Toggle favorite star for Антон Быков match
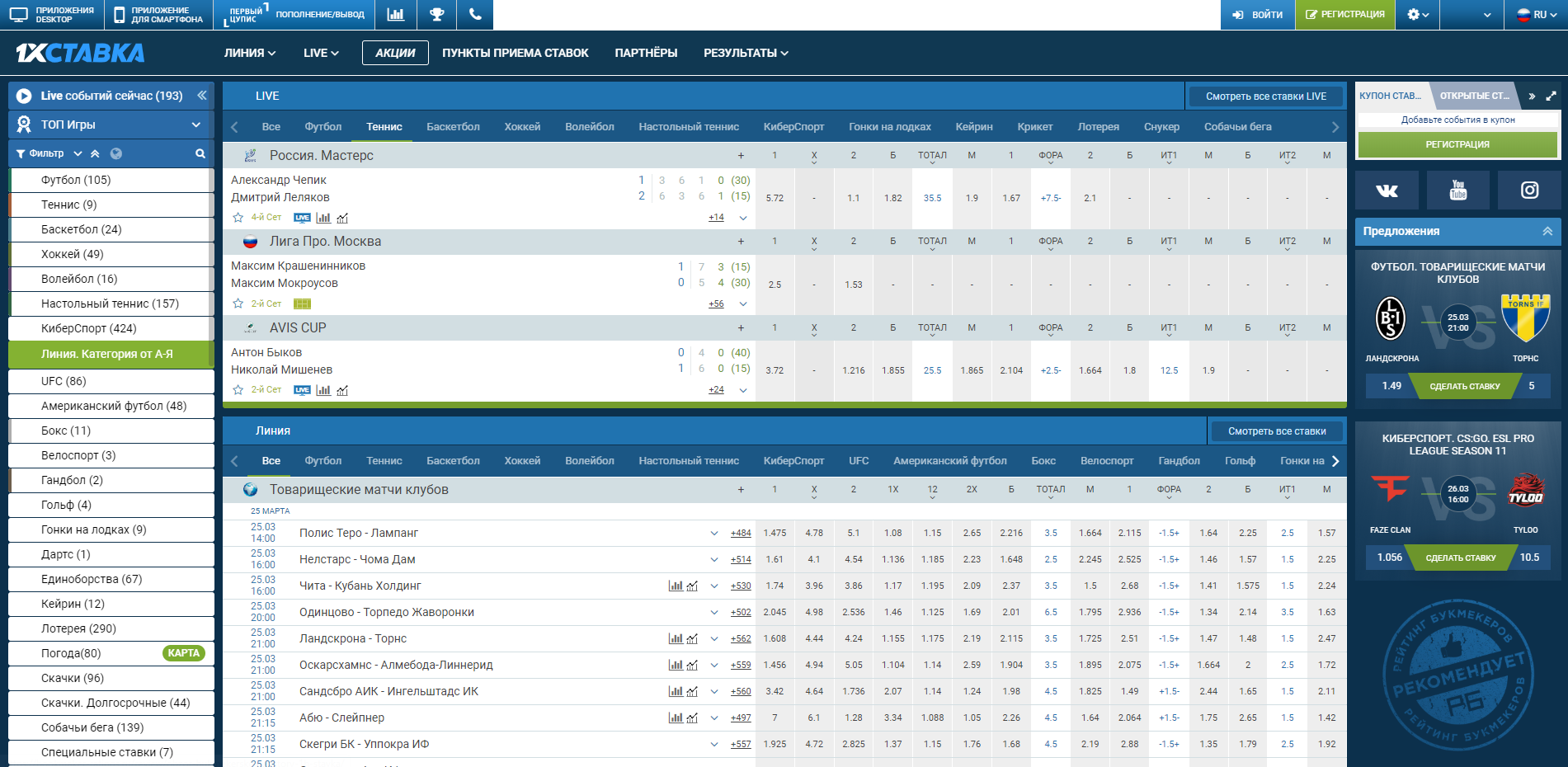Screen dimensions: 1568x767 [238, 390]
